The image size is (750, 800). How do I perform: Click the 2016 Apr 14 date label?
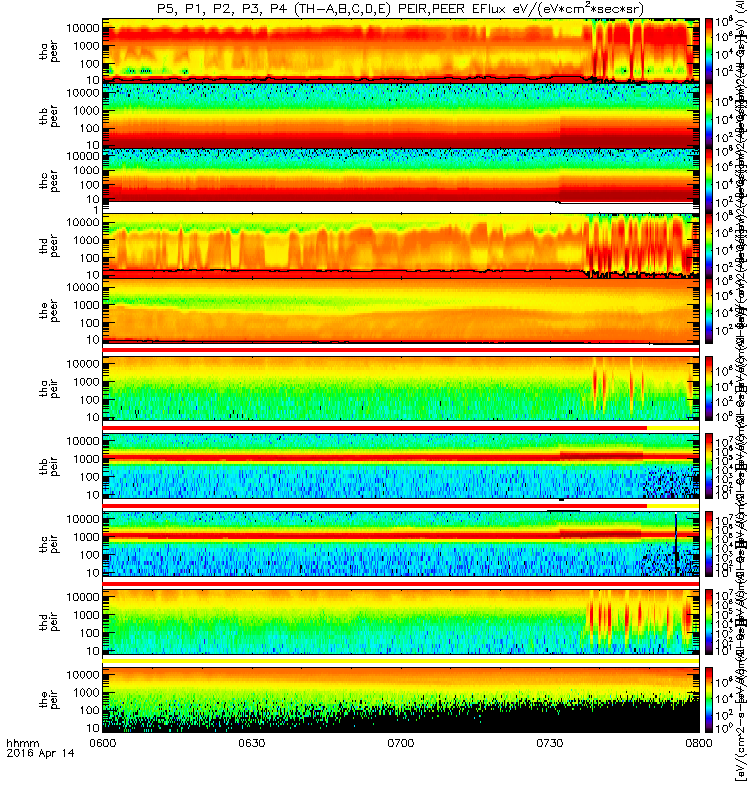(40, 753)
